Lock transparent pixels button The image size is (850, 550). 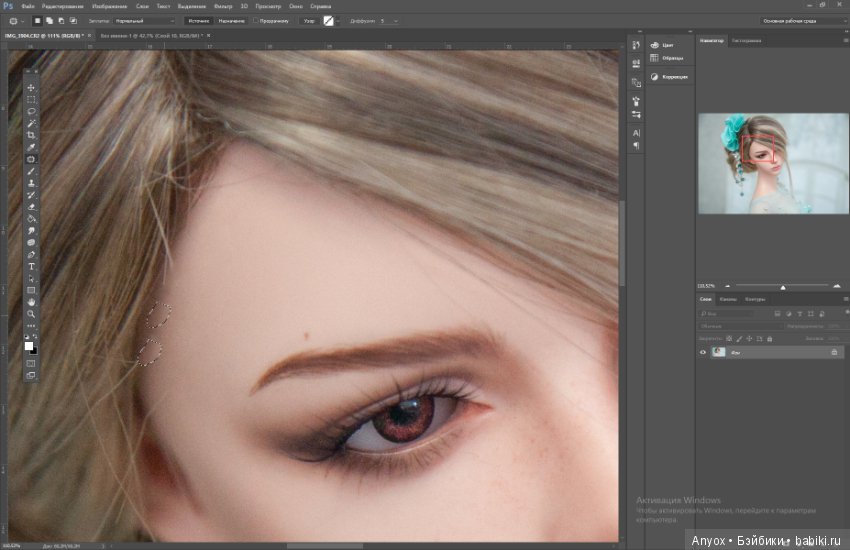point(729,339)
